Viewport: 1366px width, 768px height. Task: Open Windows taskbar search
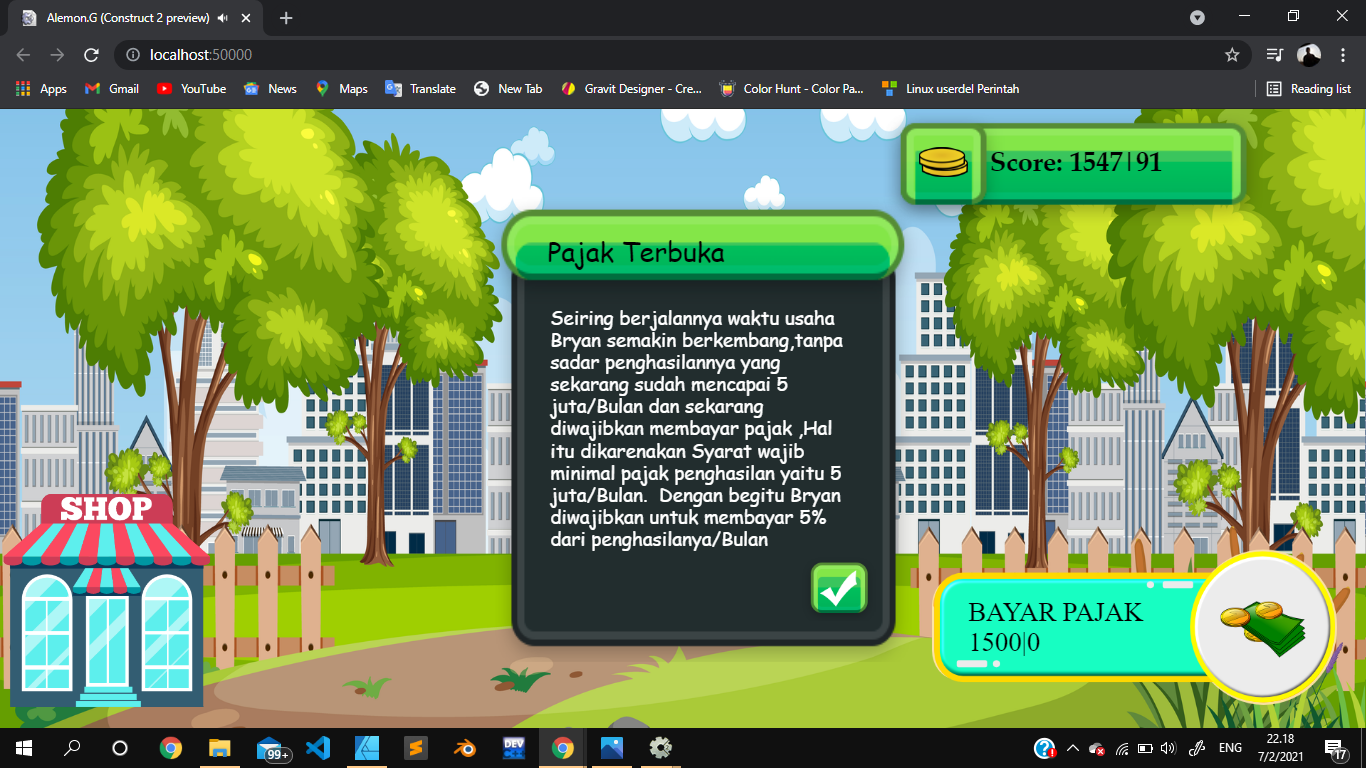72,748
